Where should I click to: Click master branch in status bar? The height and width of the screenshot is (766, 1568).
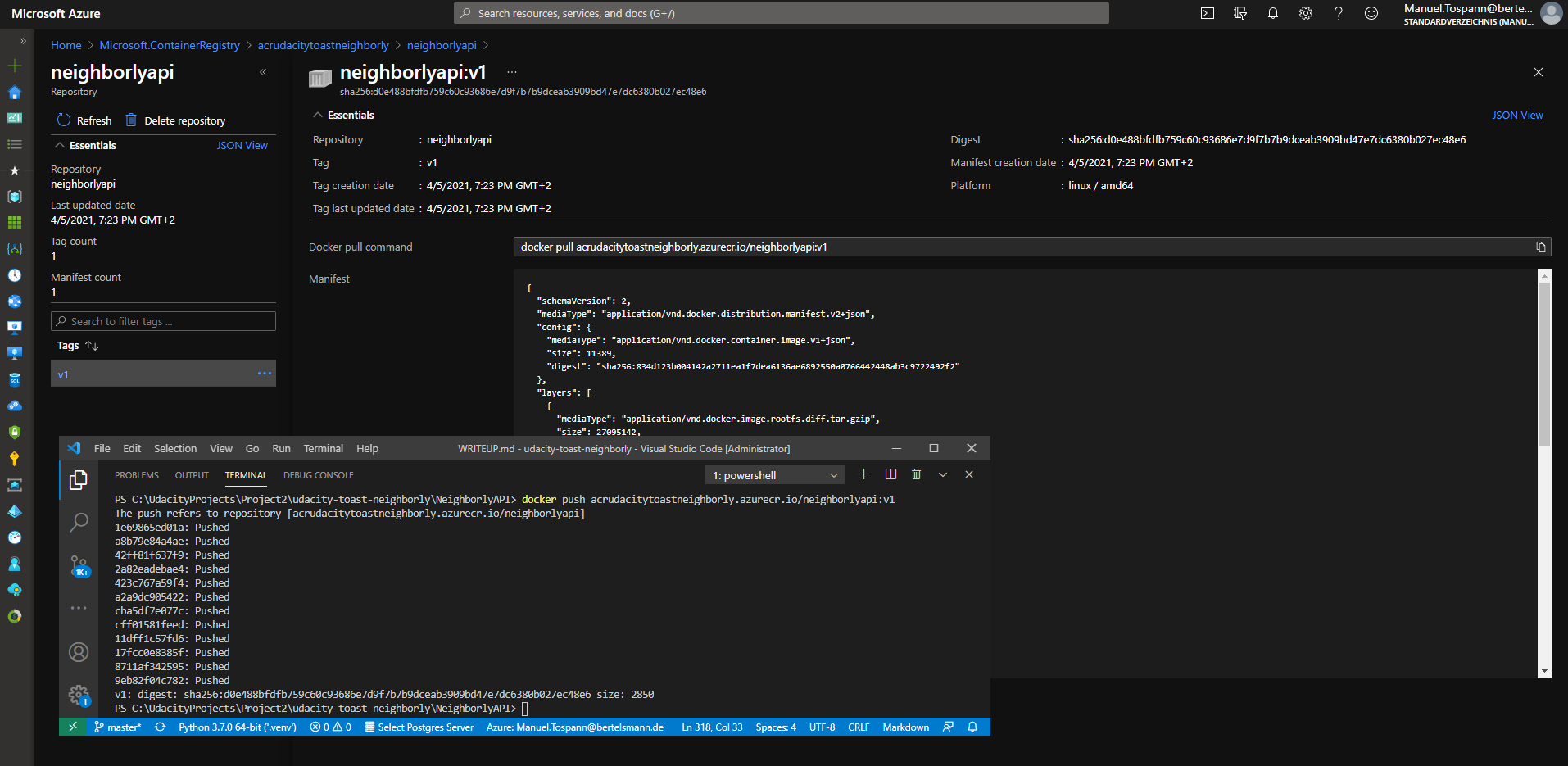[x=117, y=727]
